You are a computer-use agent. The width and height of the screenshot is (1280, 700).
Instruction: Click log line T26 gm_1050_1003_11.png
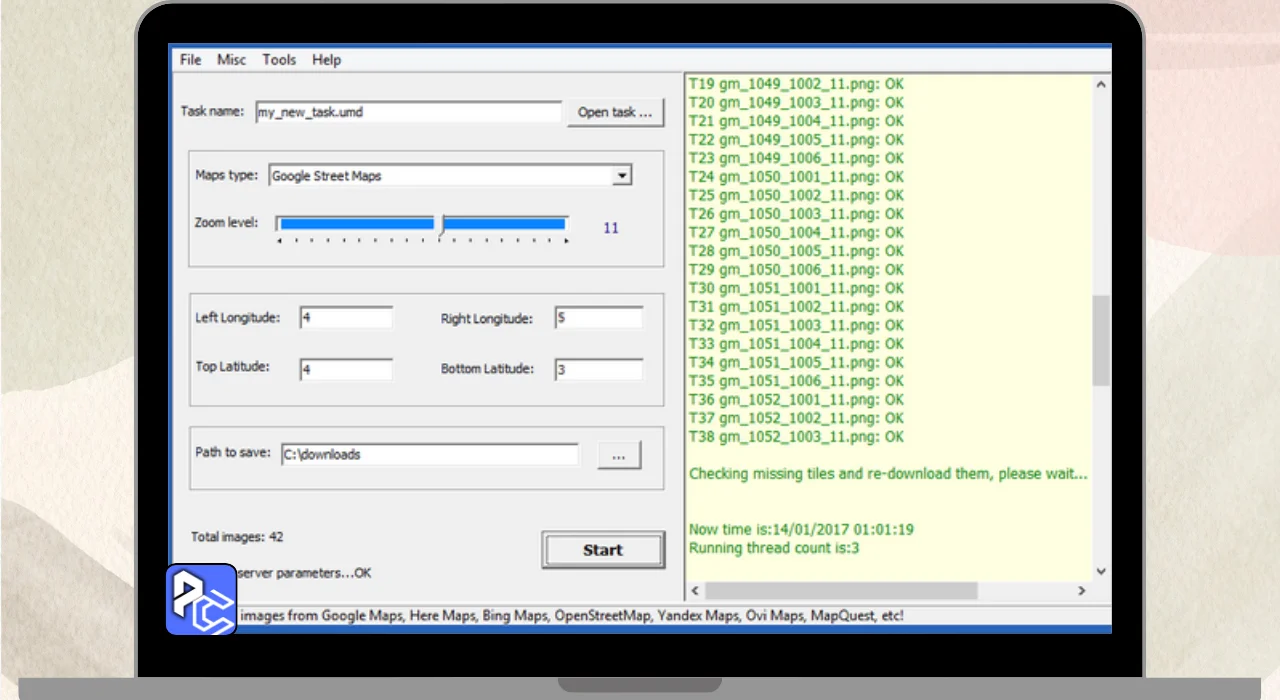[796, 214]
